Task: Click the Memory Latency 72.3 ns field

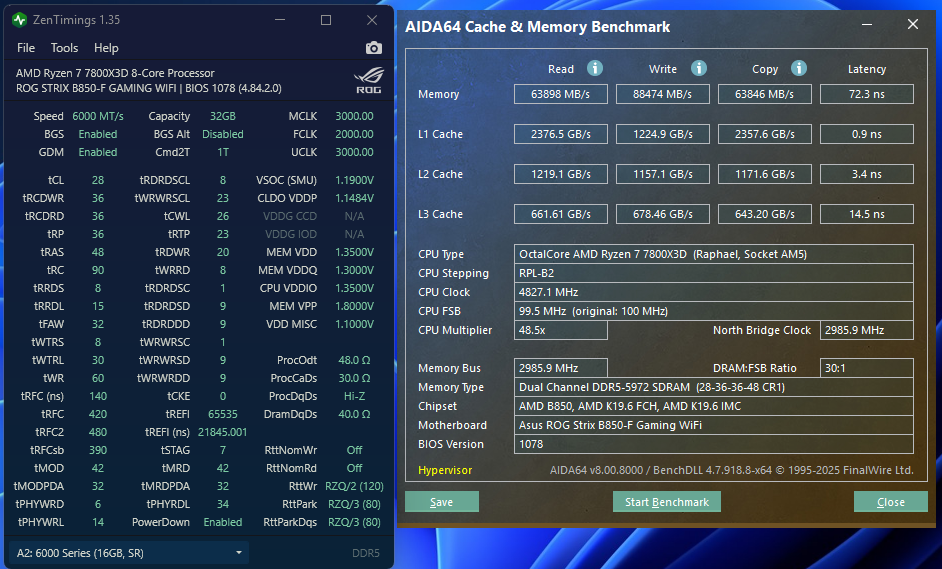Action: pos(867,94)
